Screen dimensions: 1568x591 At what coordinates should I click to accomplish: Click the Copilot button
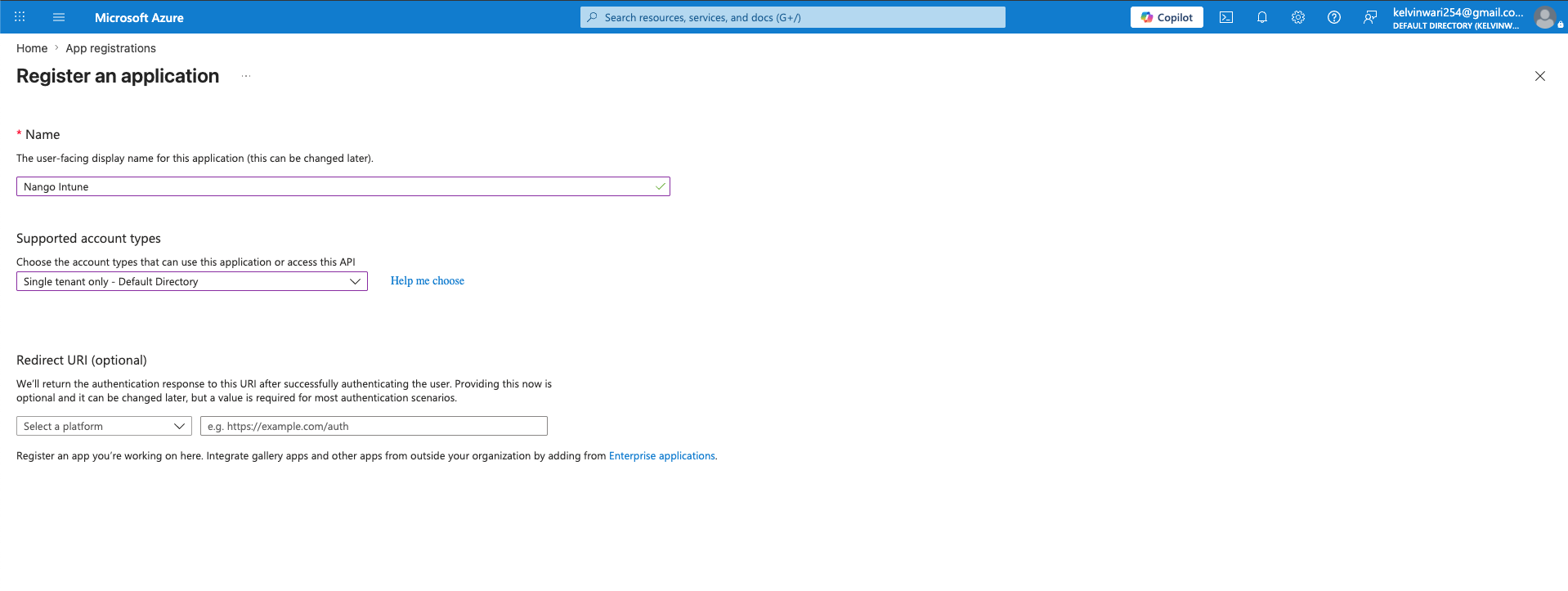point(1167,17)
